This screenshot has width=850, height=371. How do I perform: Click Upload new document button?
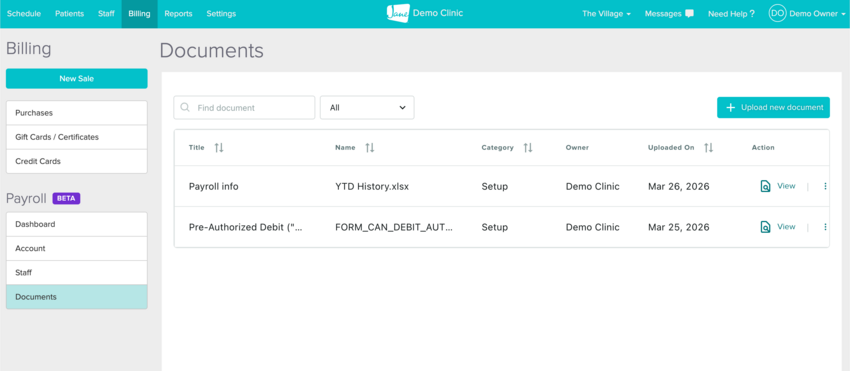tap(773, 107)
